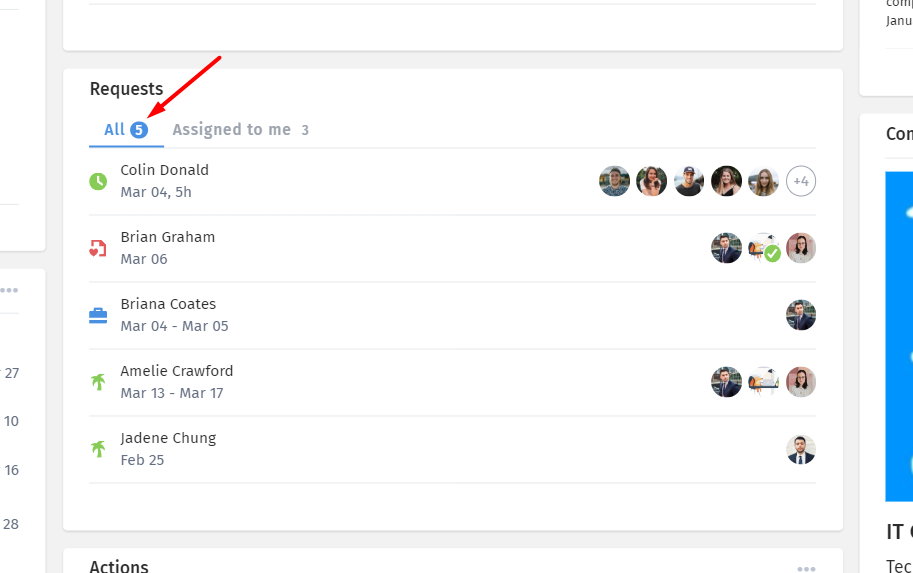The width and height of the screenshot is (913, 573).
Task: Expand the +4 more approvers badge
Action: pyautogui.click(x=801, y=181)
